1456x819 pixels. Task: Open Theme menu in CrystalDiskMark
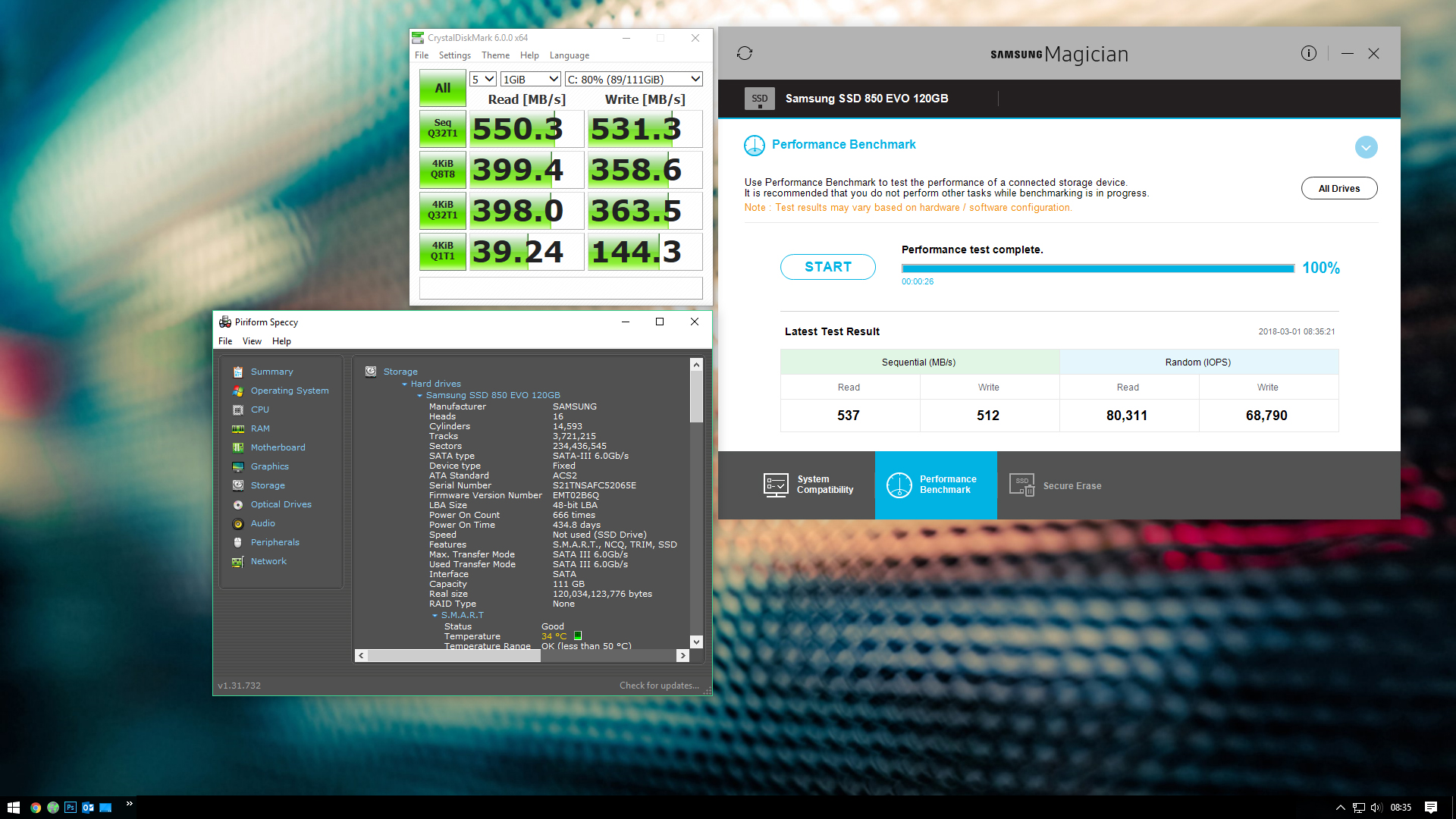495,55
